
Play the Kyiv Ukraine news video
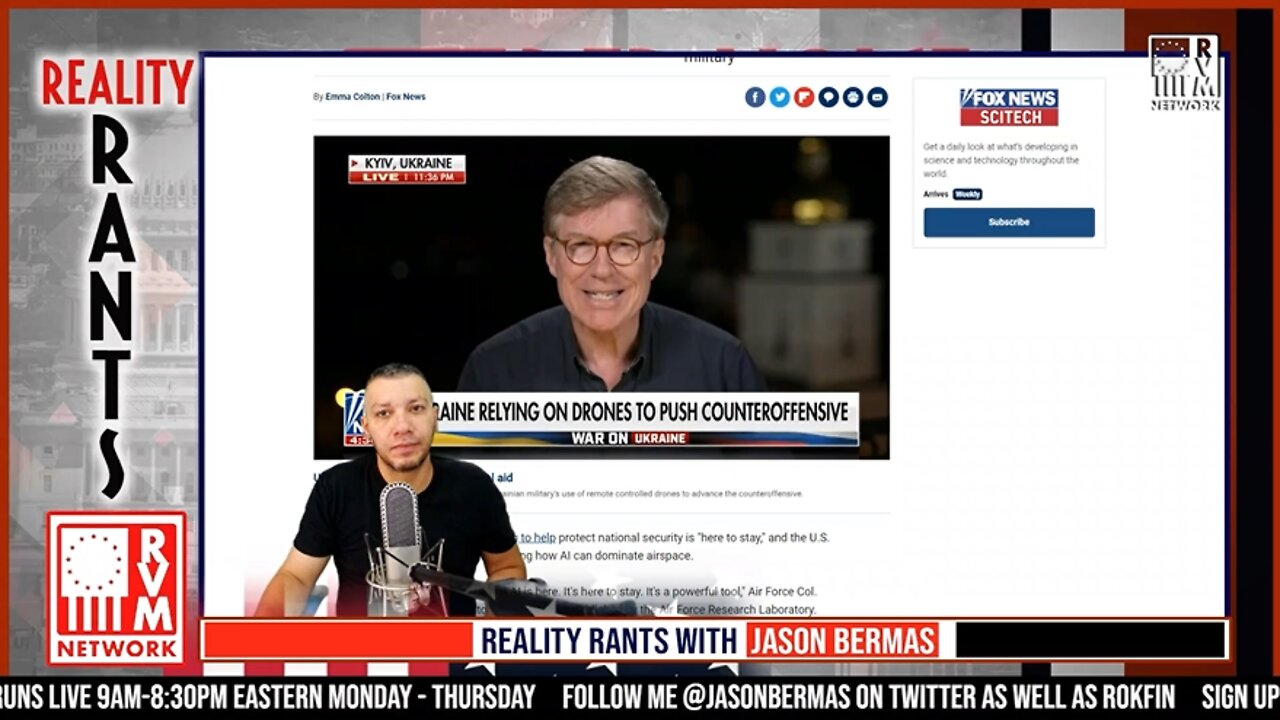pos(601,297)
